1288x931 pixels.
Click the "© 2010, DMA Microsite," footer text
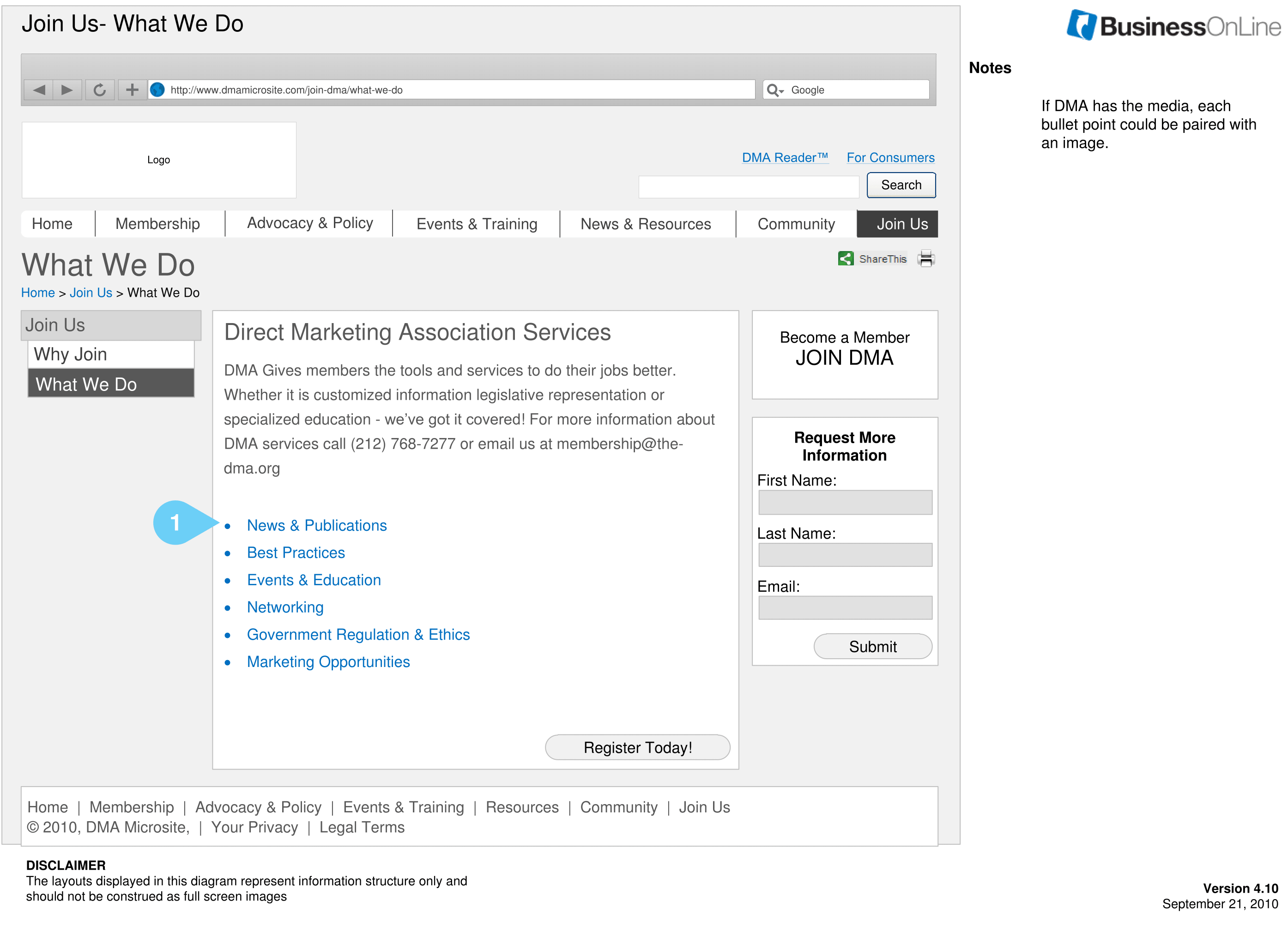point(109,827)
